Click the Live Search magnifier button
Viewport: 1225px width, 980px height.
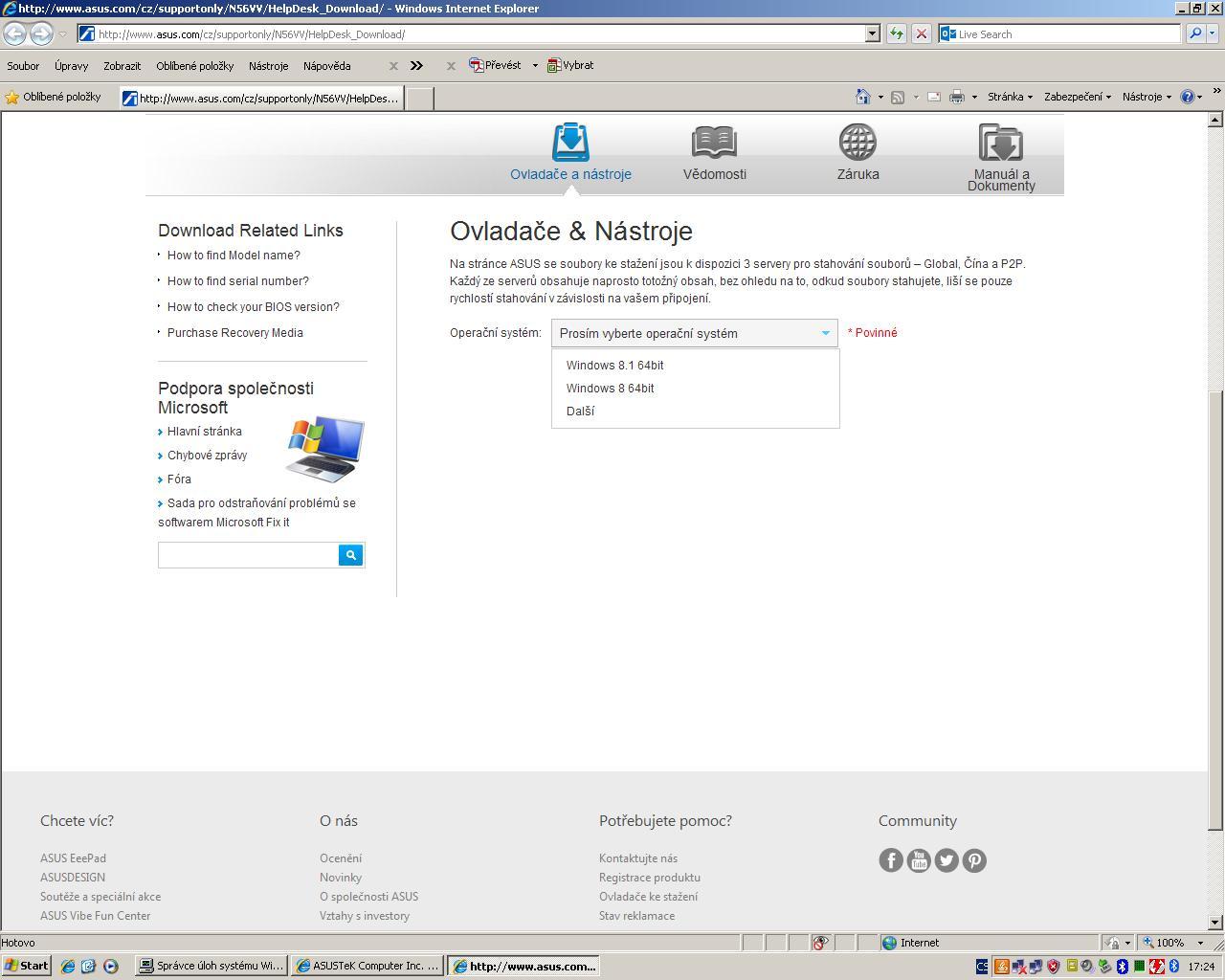click(1195, 33)
